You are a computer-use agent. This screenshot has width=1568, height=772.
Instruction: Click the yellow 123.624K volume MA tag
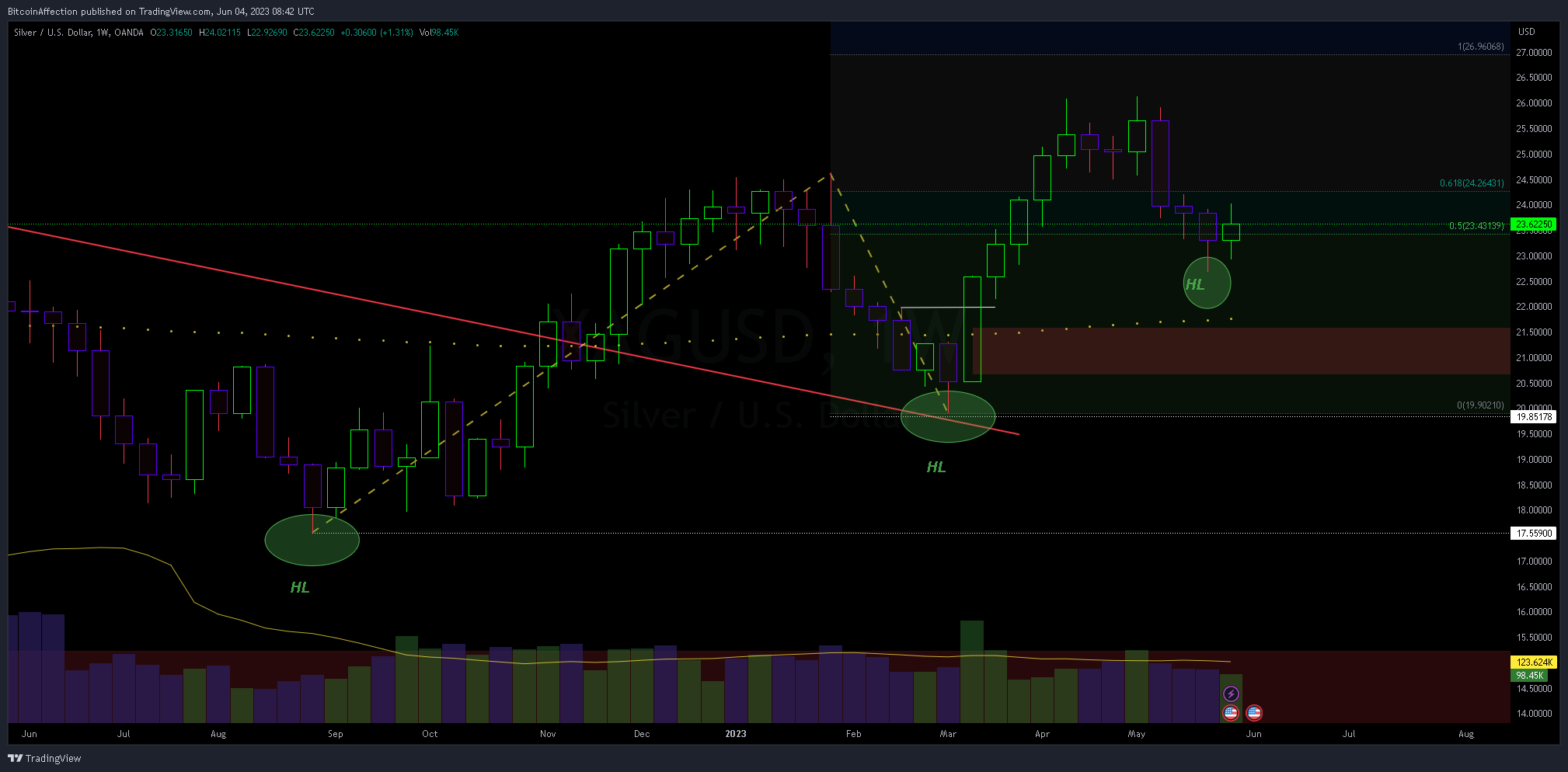tap(1534, 662)
